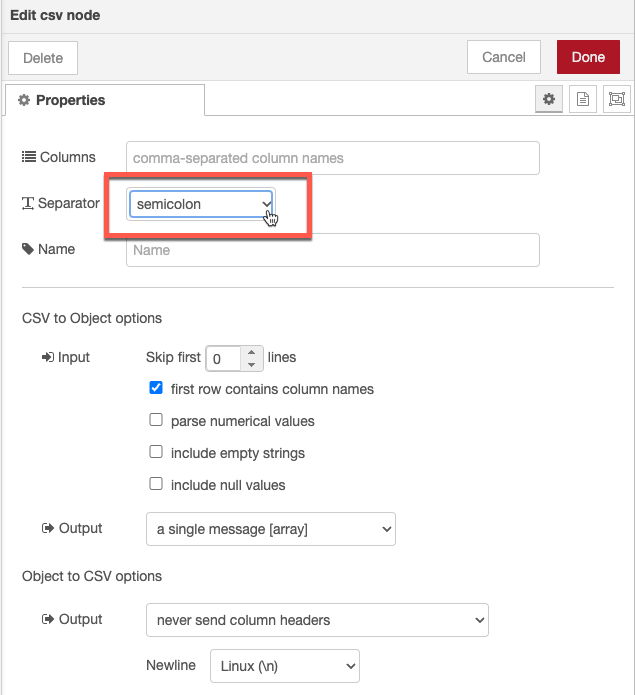Click the Delete button

point(43,58)
